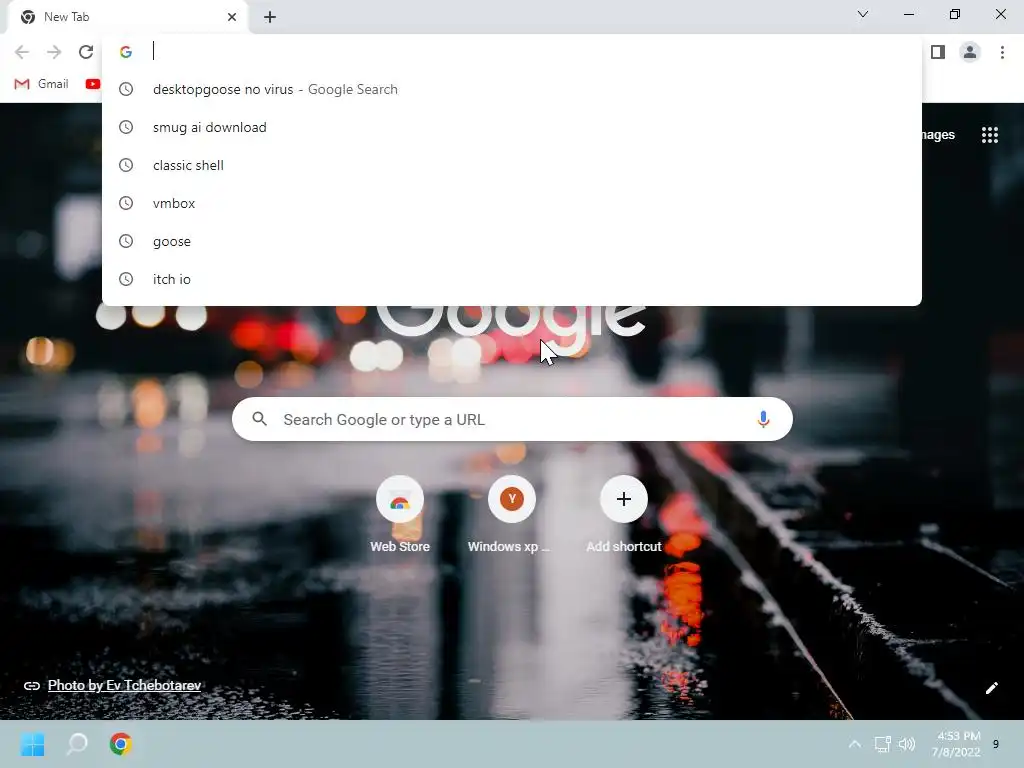The image size is (1024, 768).
Task: Click the voice search microphone
Action: point(763,419)
